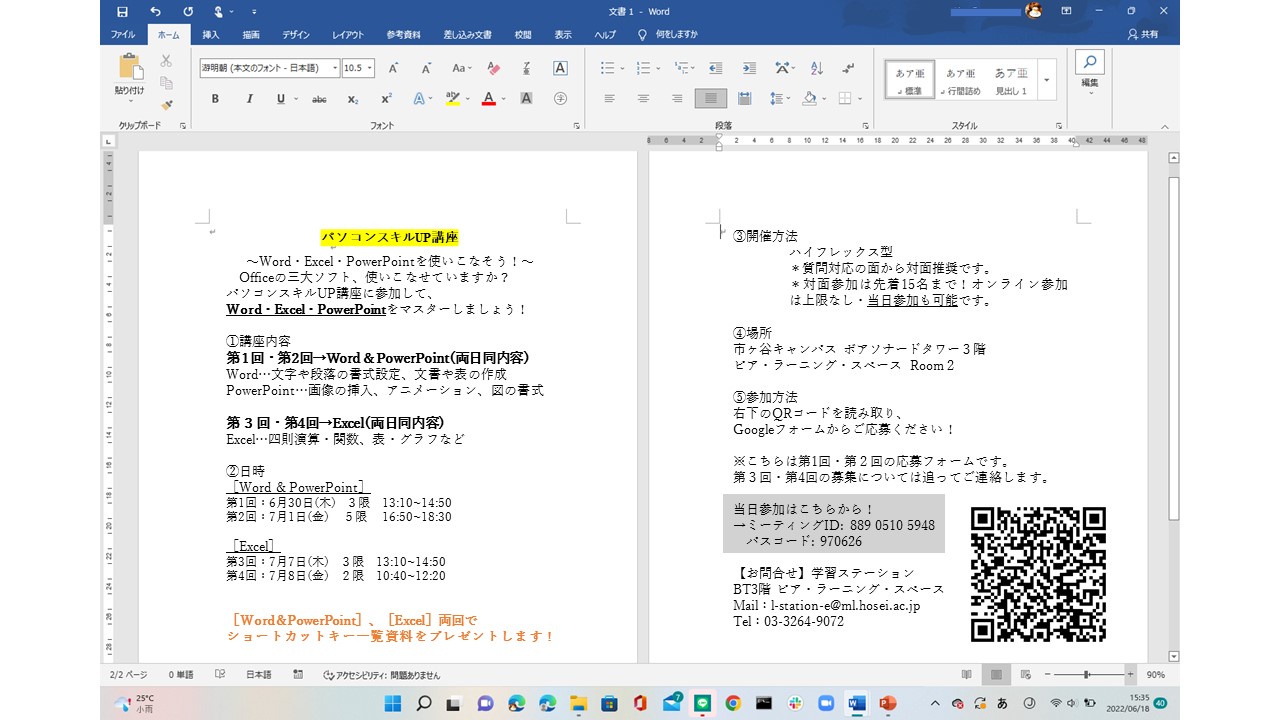Click the Cut scissors icon

pyautogui.click(x=166, y=61)
